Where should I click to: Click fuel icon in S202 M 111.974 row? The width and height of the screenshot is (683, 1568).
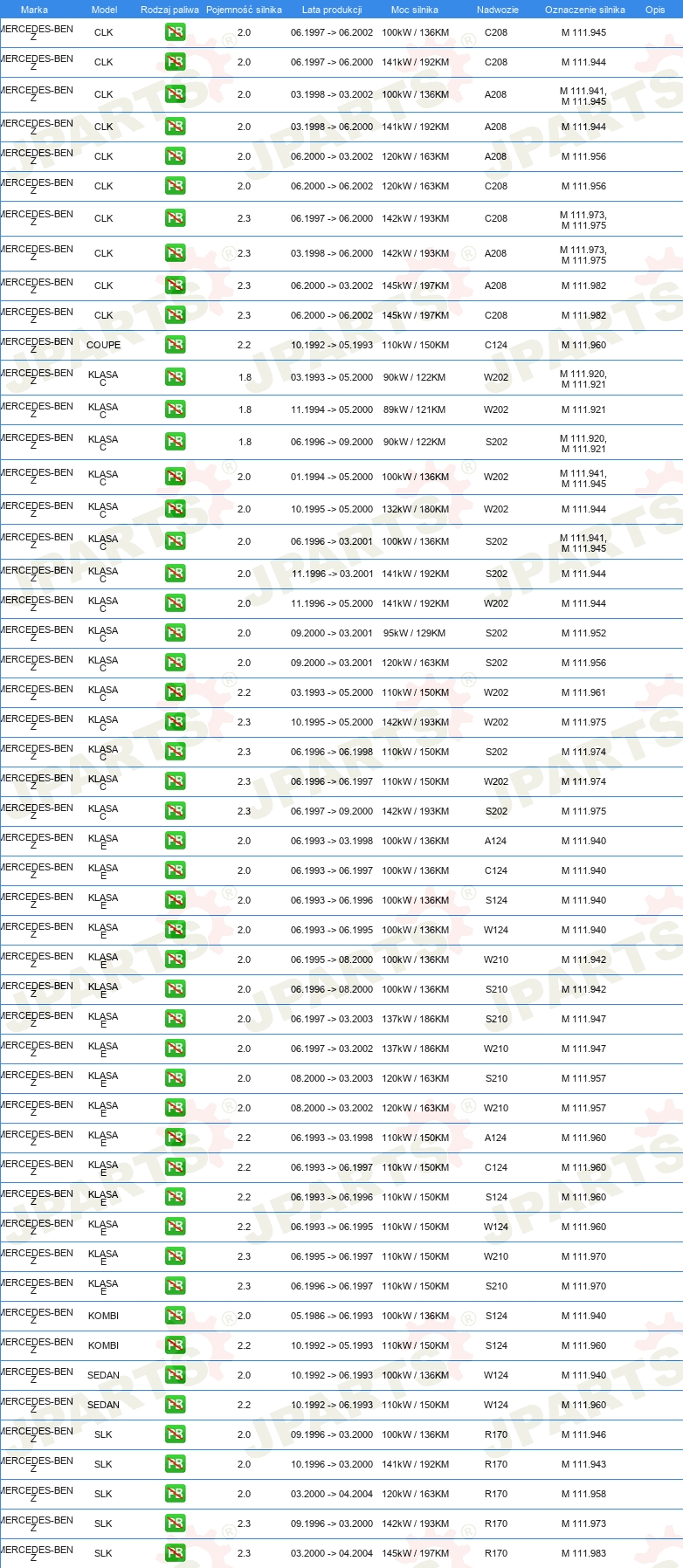[x=175, y=752]
